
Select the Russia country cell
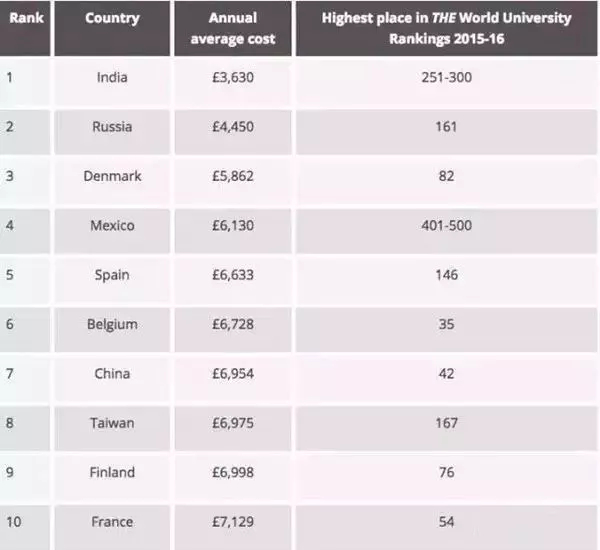click(x=112, y=127)
